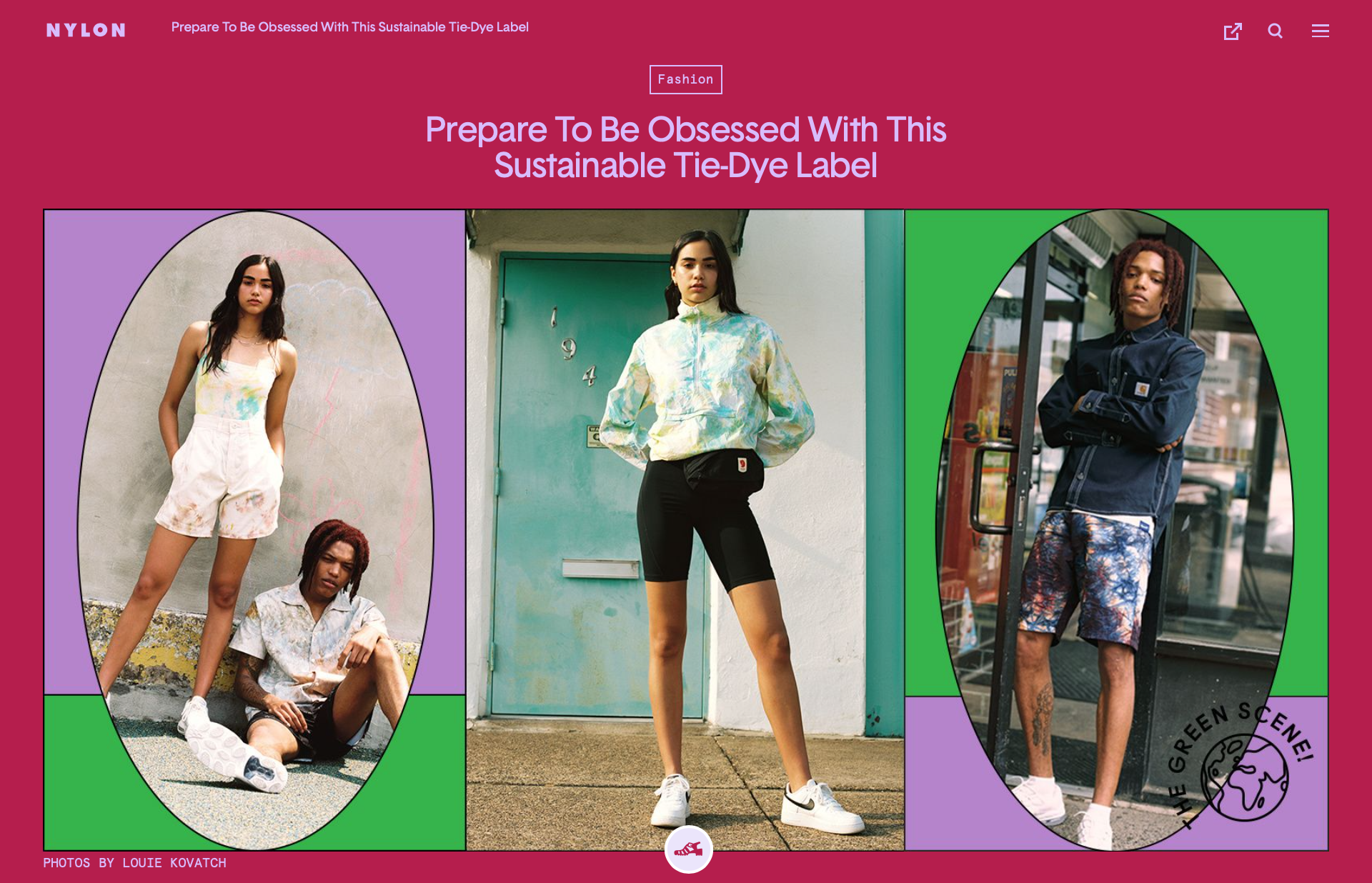Viewport: 1372px width, 883px height.
Task: Select the left oval photo of two models
Action: (x=255, y=529)
